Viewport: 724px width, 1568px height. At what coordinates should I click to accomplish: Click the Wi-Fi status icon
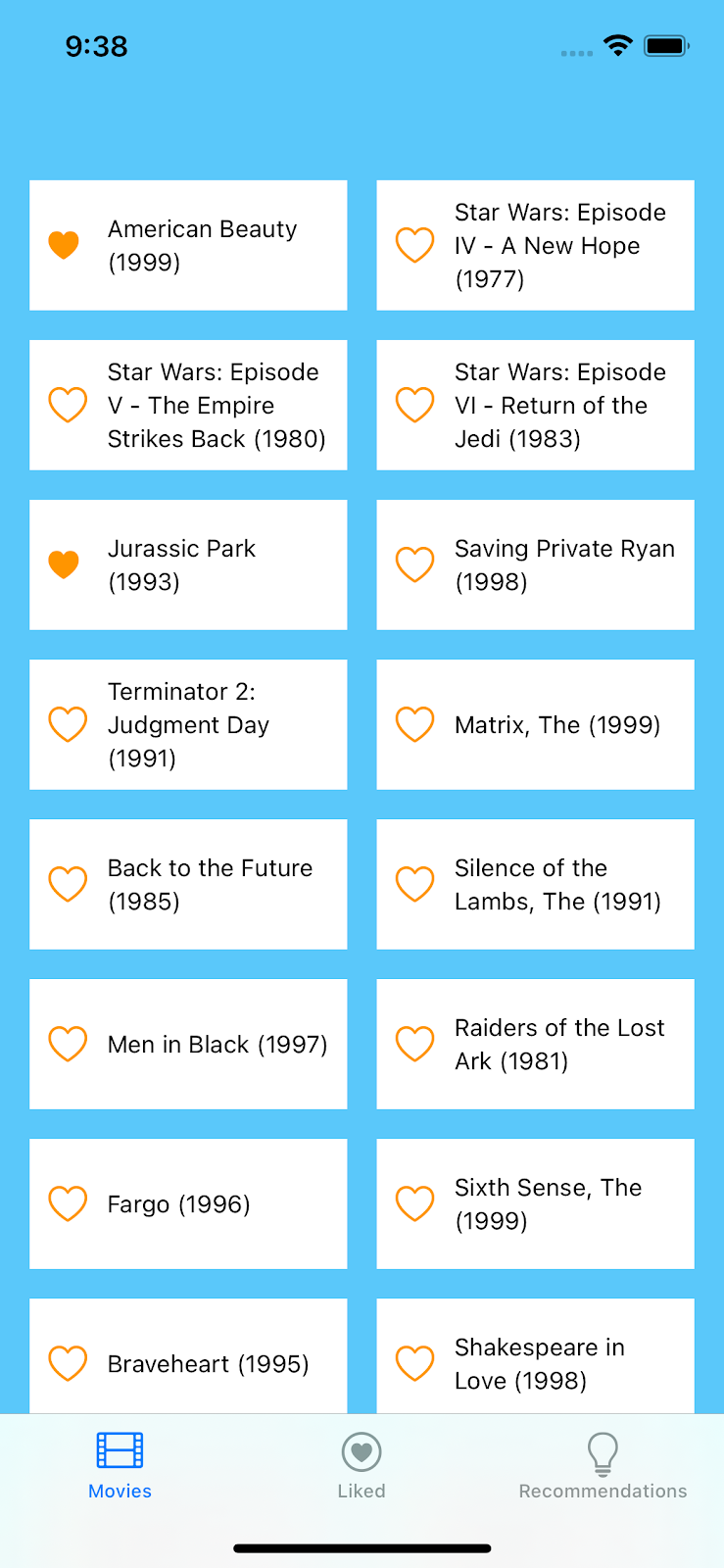[618, 45]
